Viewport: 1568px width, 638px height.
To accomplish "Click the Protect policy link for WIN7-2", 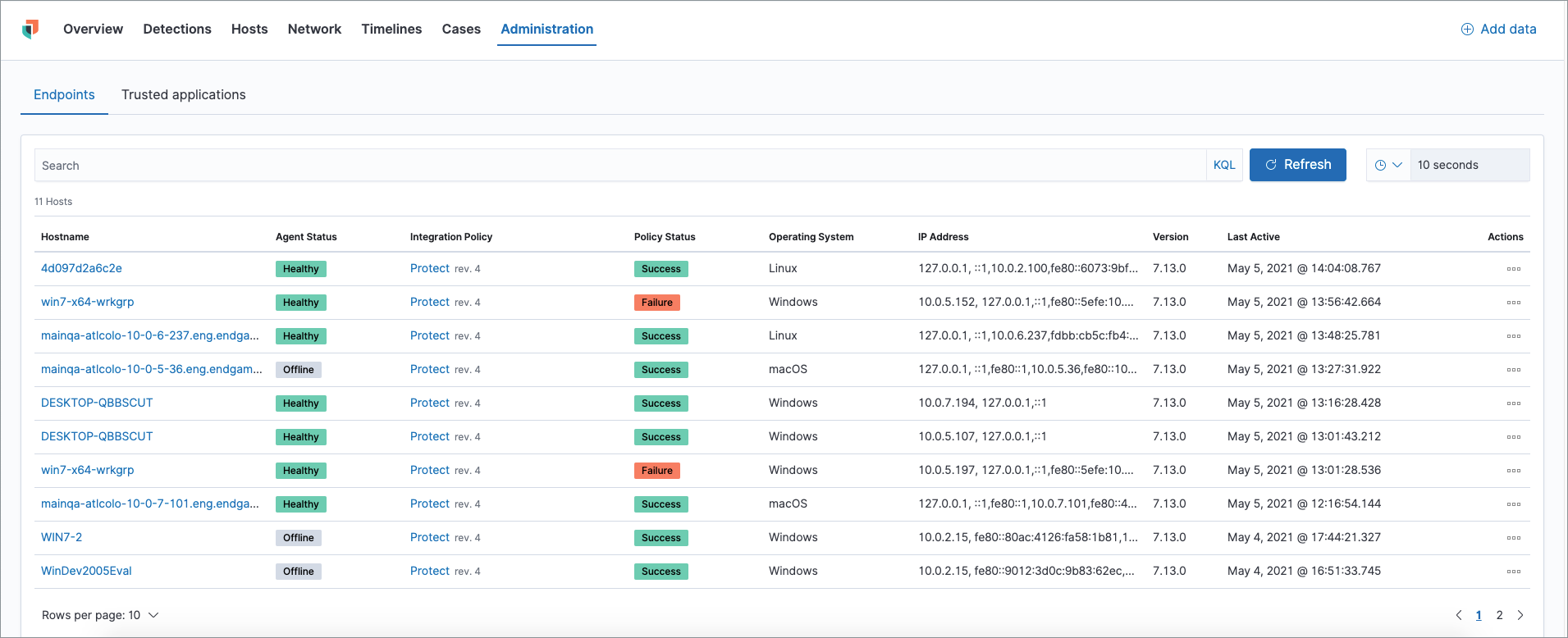I will [x=429, y=537].
